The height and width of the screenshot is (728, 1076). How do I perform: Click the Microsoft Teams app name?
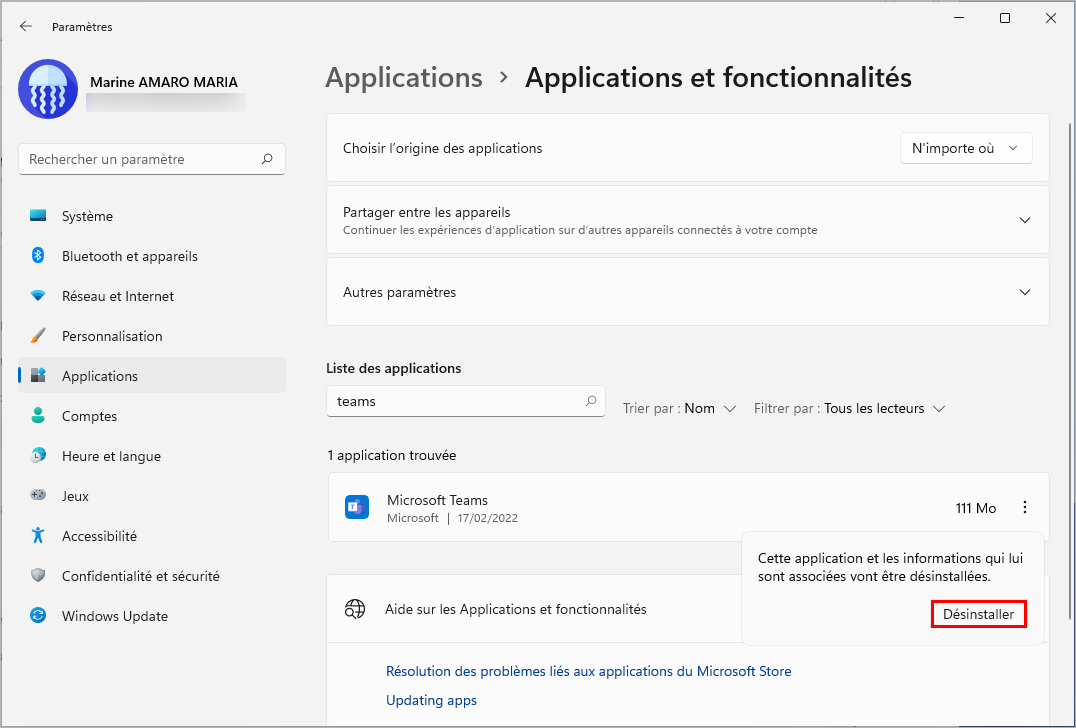coord(437,500)
